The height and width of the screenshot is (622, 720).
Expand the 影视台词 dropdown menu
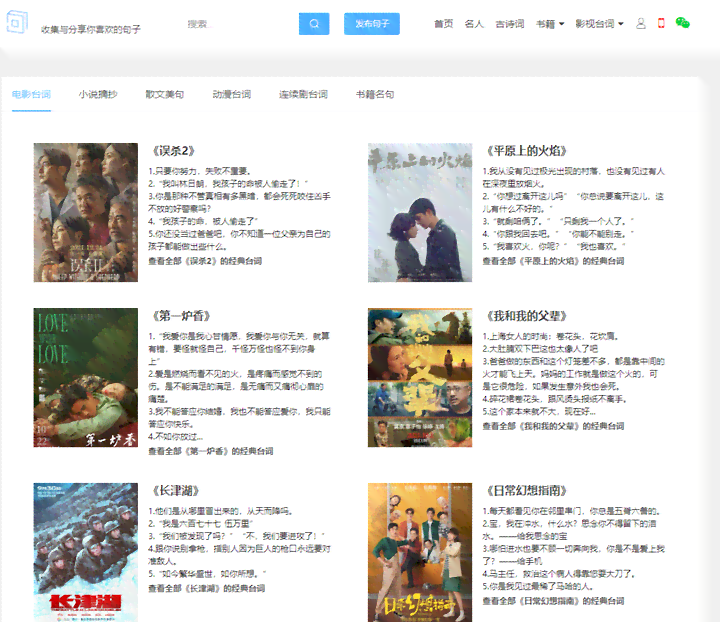pos(599,24)
